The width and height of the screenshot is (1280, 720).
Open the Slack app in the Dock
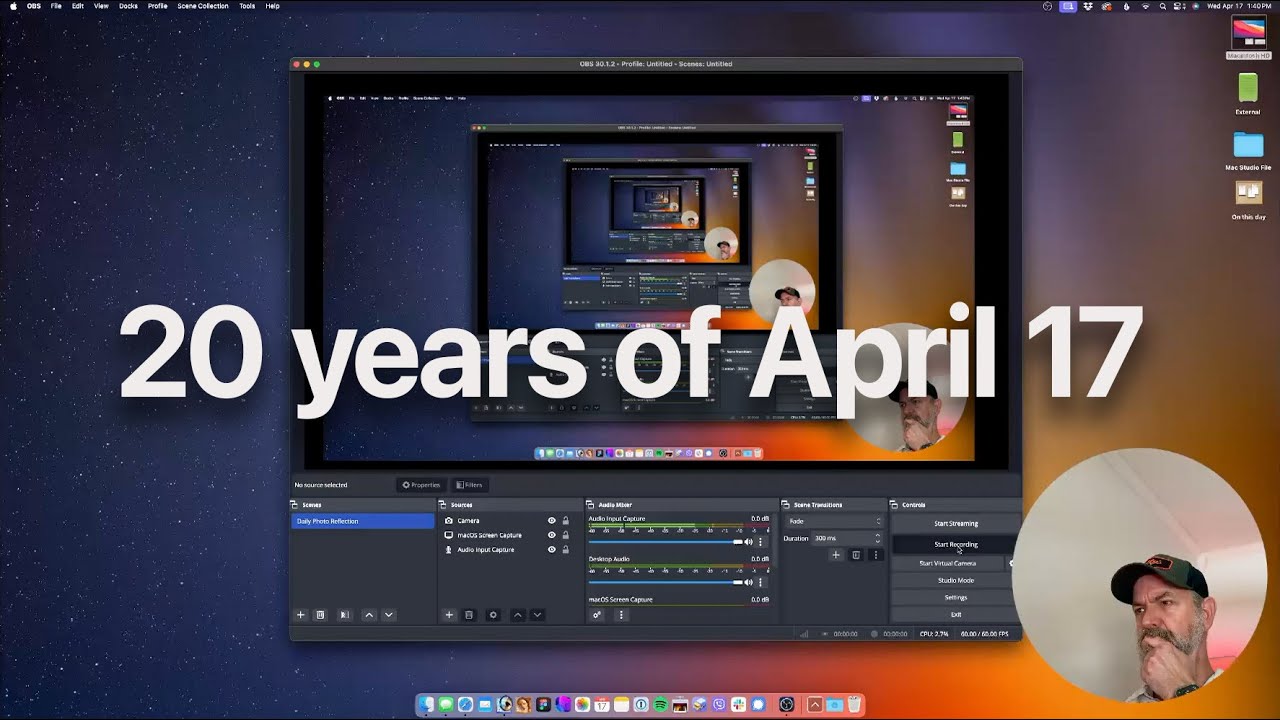pyautogui.click(x=738, y=705)
